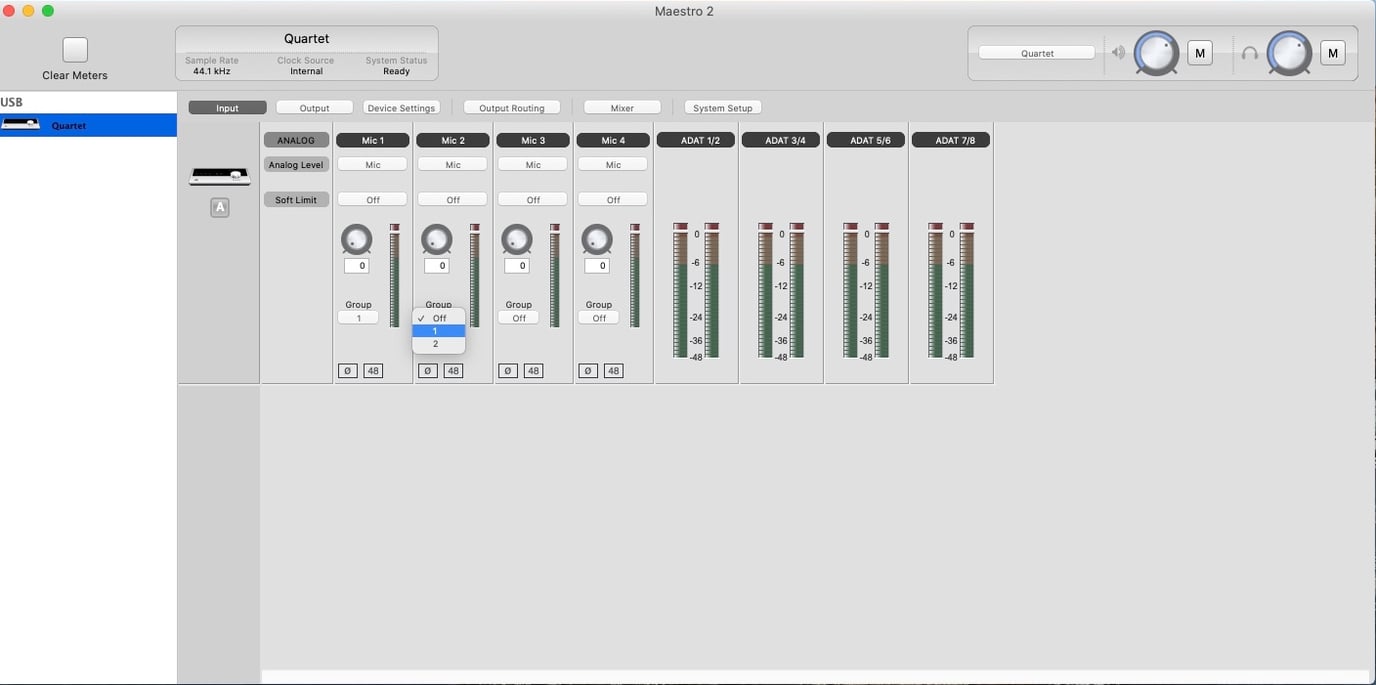Image resolution: width=1376 pixels, height=685 pixels.
Task: Choose Off in the Mic 2 Group menu
Action: (x=439, y=318)
